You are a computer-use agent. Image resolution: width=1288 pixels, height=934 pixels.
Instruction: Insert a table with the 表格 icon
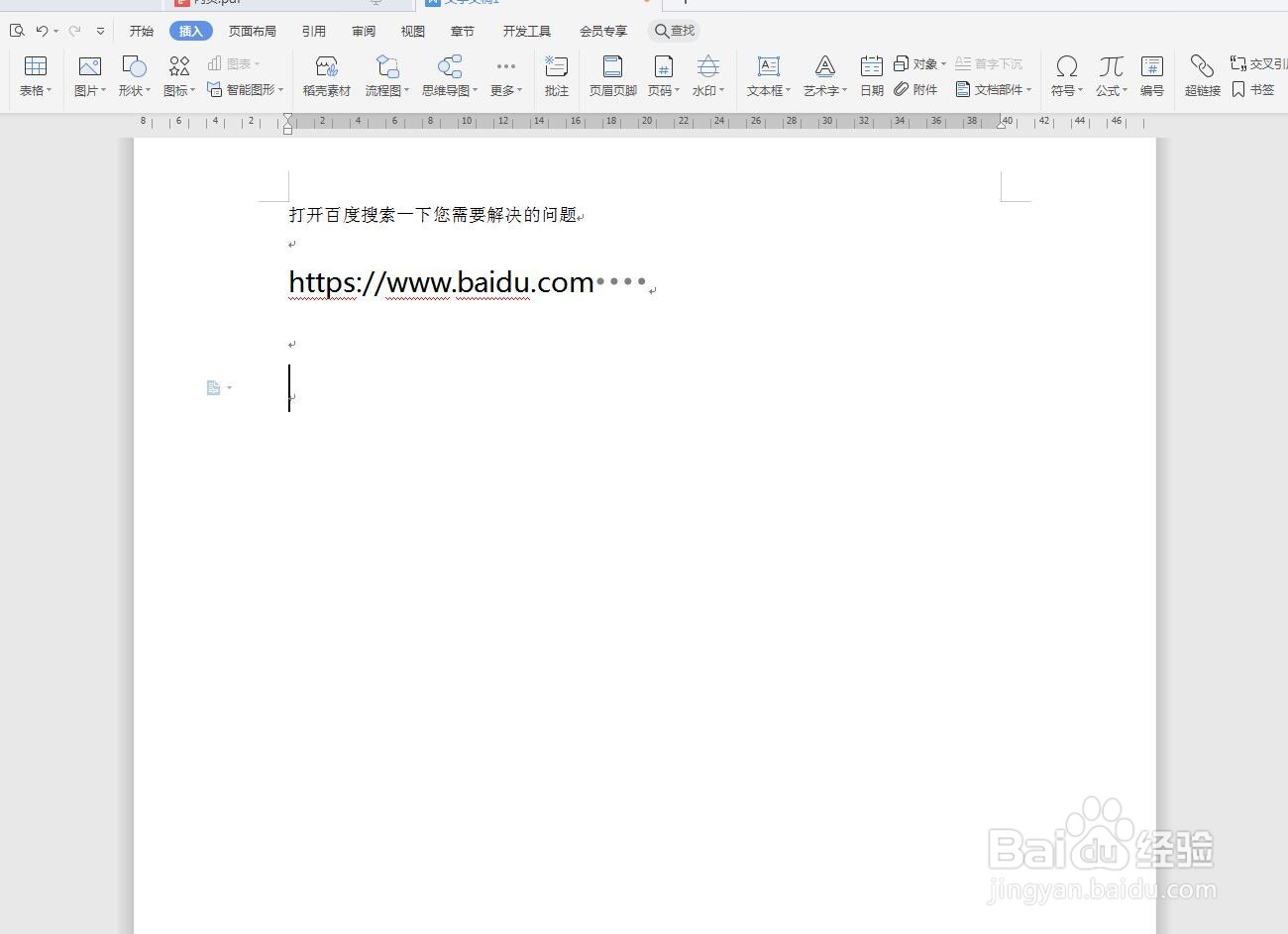point(36,66)
